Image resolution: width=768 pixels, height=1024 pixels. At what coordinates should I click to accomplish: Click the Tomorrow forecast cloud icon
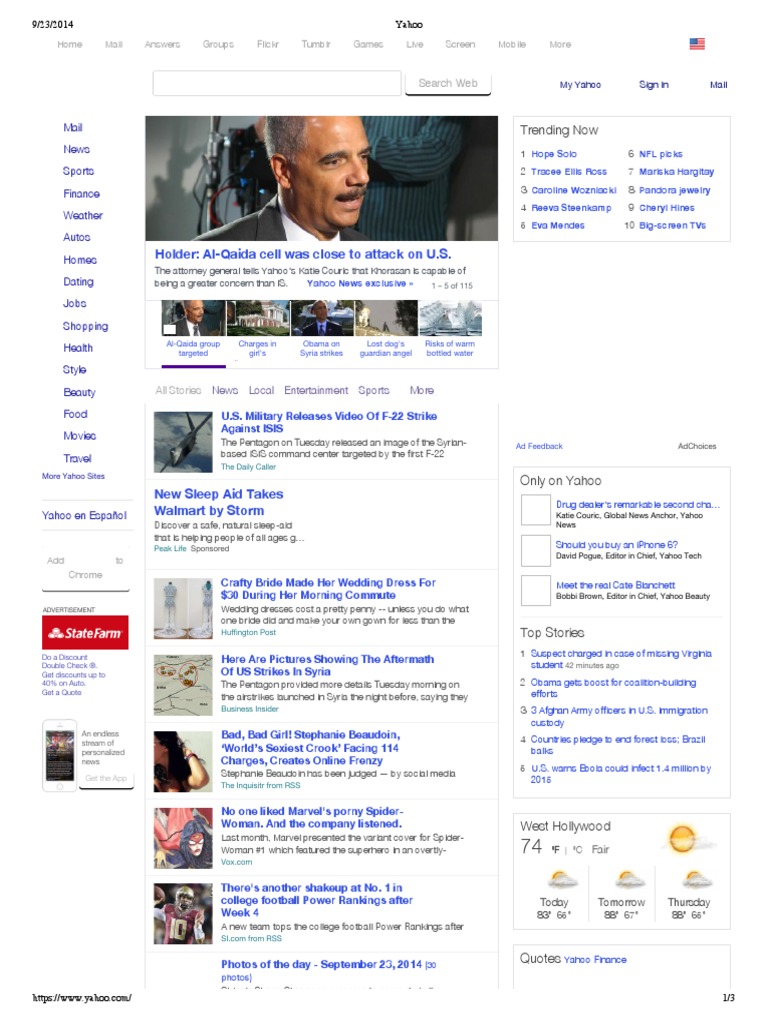pyautogui.click(x=628, y=879)
